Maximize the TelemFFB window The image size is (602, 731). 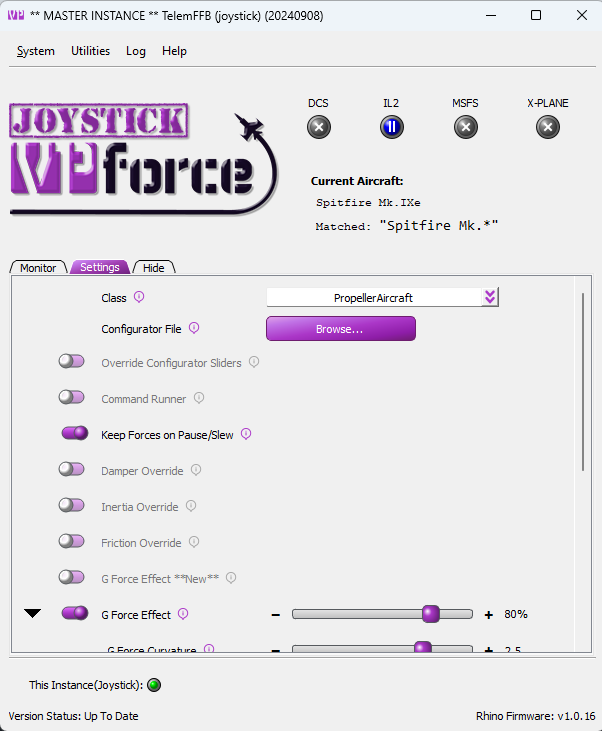pos(536,15)
